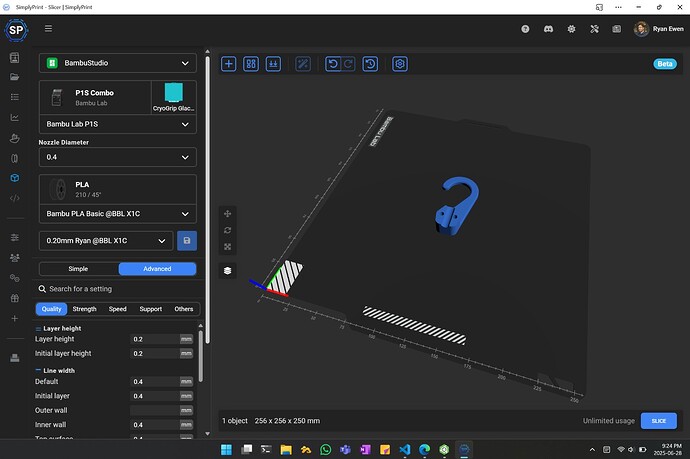Open the hamburger menu
The width and height of the screenshot is (690, 459).
(48, 29)
